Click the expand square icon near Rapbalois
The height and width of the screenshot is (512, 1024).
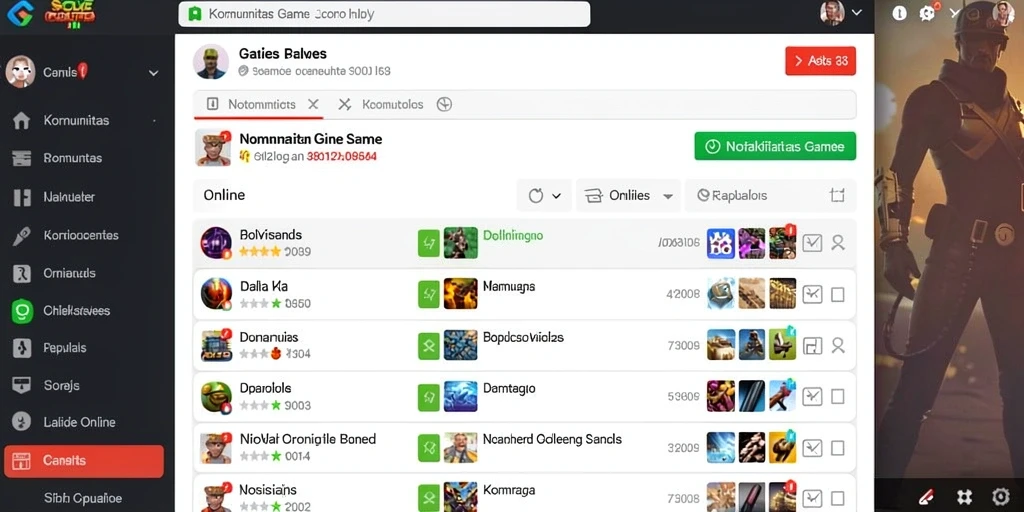coord(837,195)
